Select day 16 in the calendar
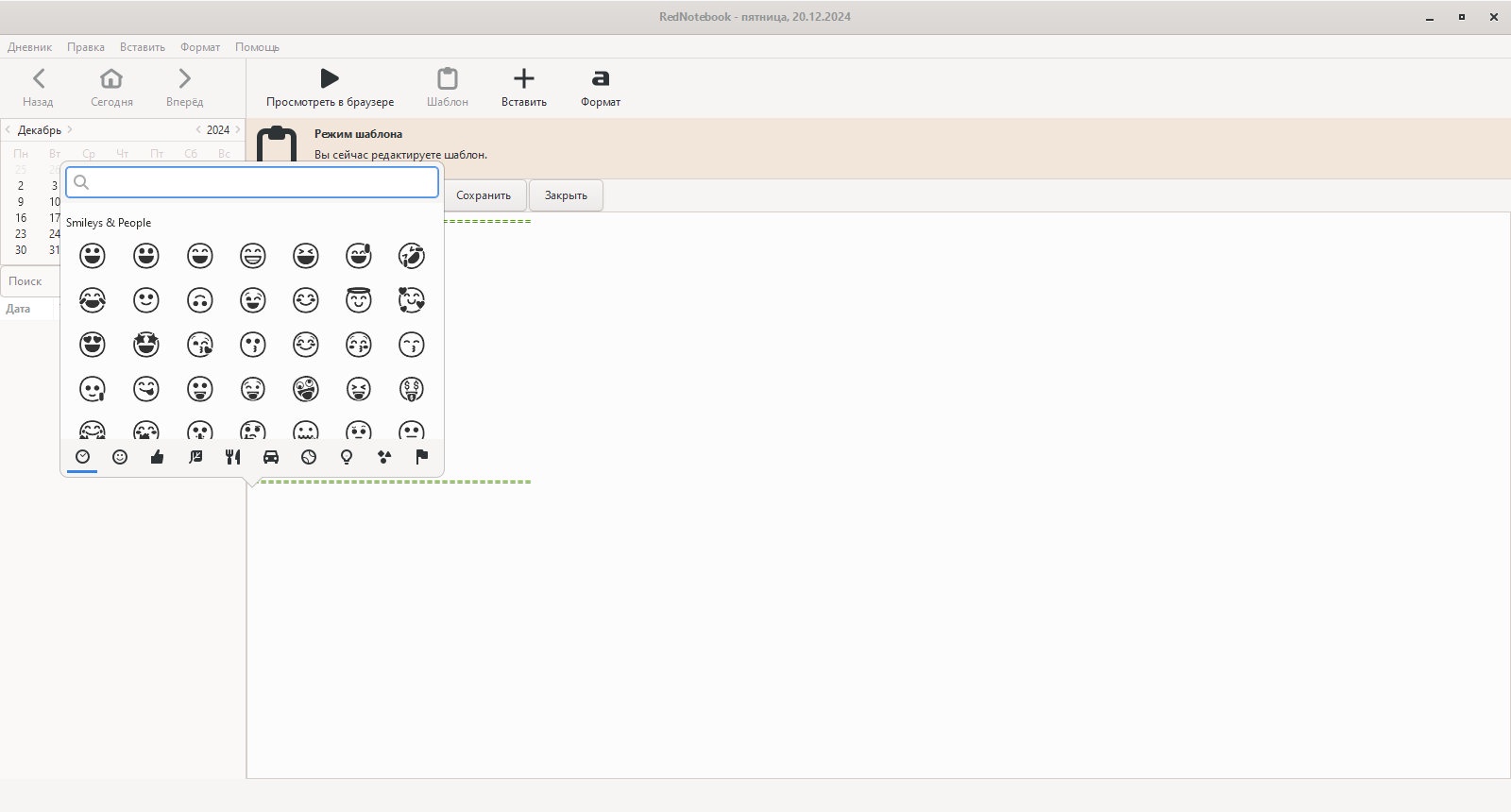The height and width of the screenshot is (812, 1511). [21, 218]
